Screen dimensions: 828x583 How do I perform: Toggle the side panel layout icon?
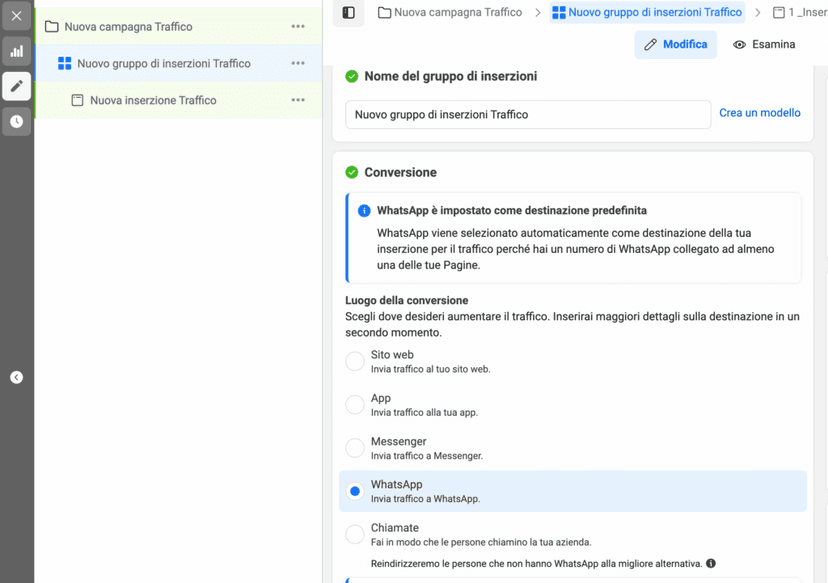pyautogui.click(x=349, y=13)
